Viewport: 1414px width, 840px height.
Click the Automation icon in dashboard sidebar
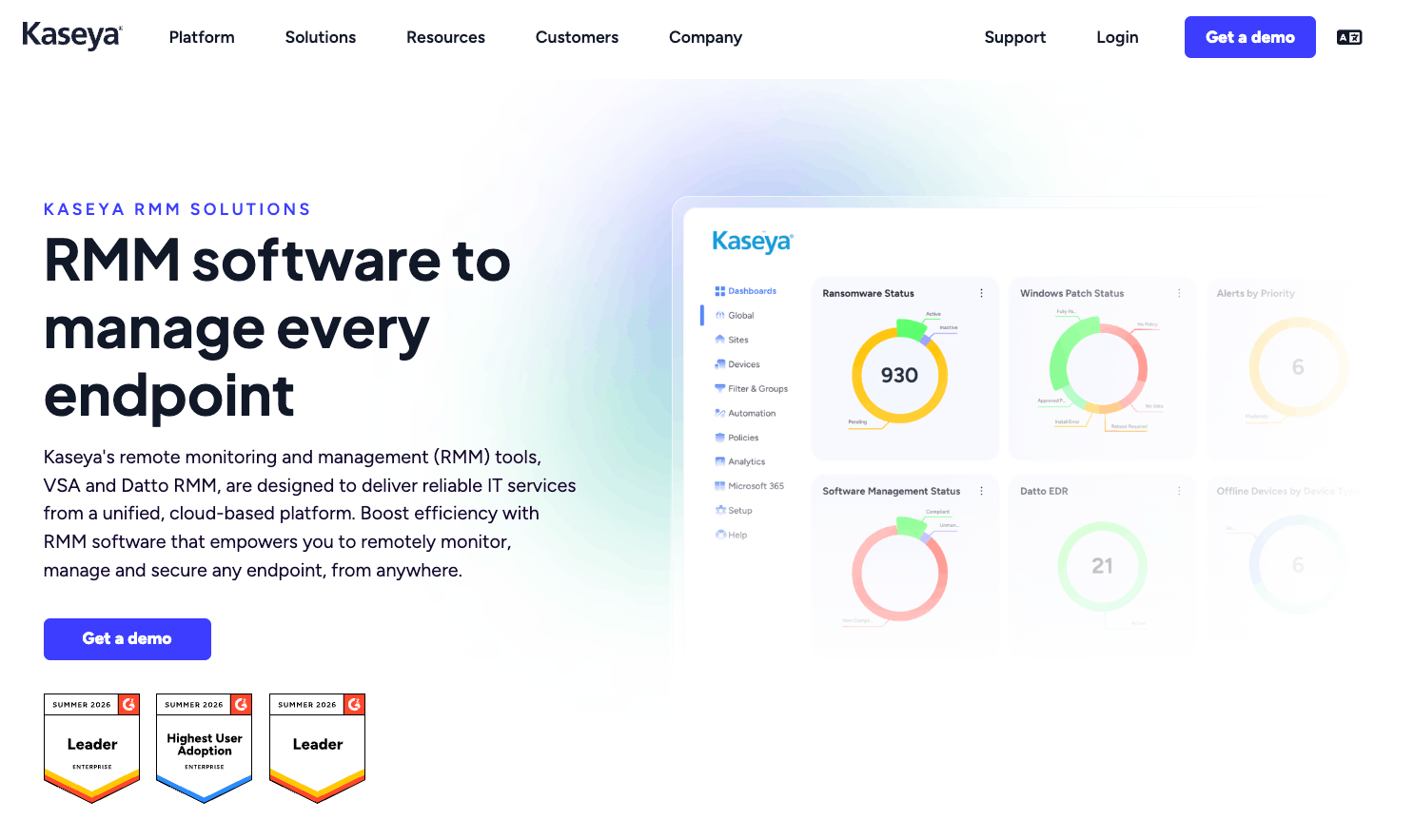(x=720, y=413)
